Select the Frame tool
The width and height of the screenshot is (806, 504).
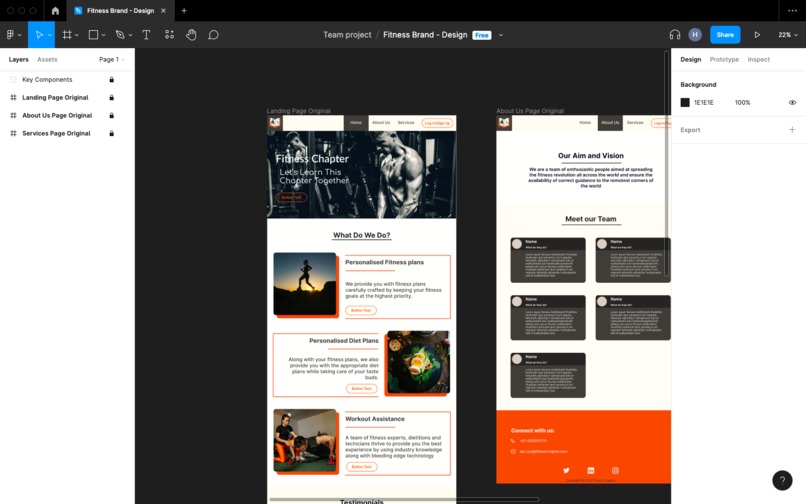click(x=67, y=34)
